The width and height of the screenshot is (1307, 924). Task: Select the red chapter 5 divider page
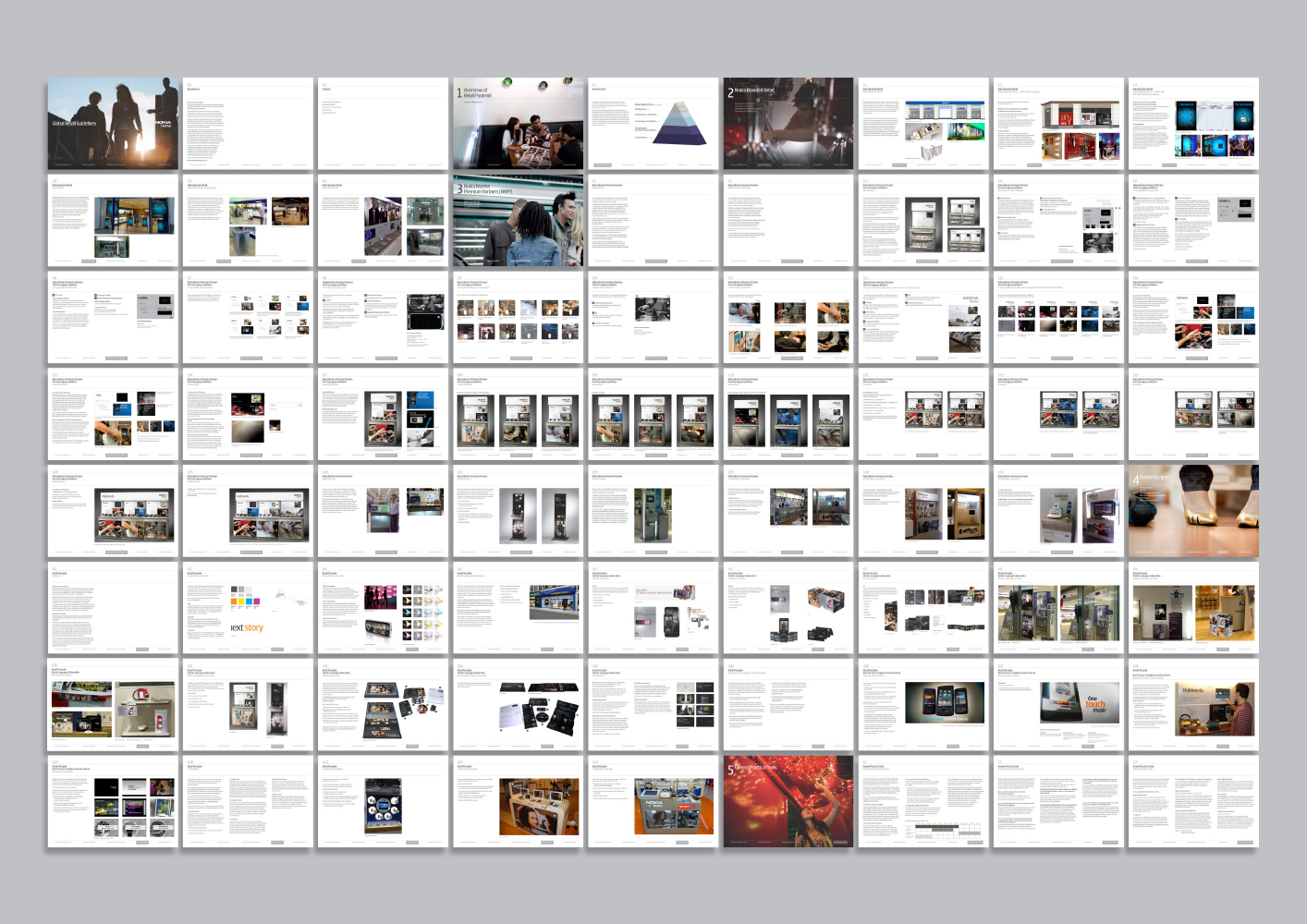tap(788, 801)
